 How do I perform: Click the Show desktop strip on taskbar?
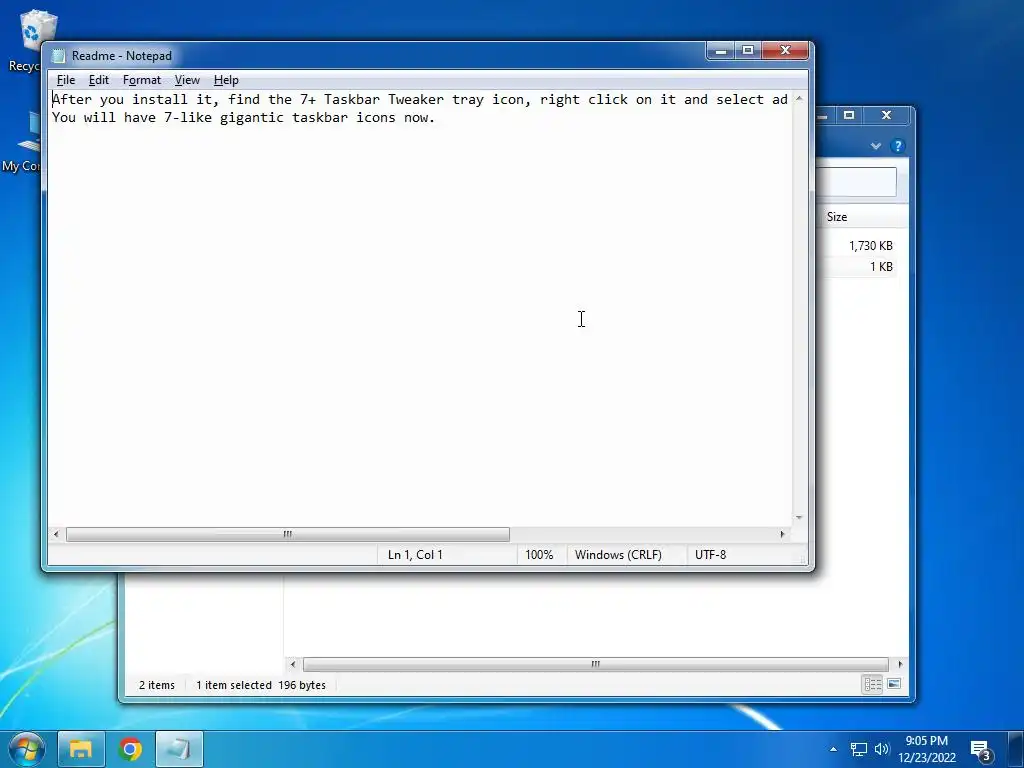(x=1015, y=749)
